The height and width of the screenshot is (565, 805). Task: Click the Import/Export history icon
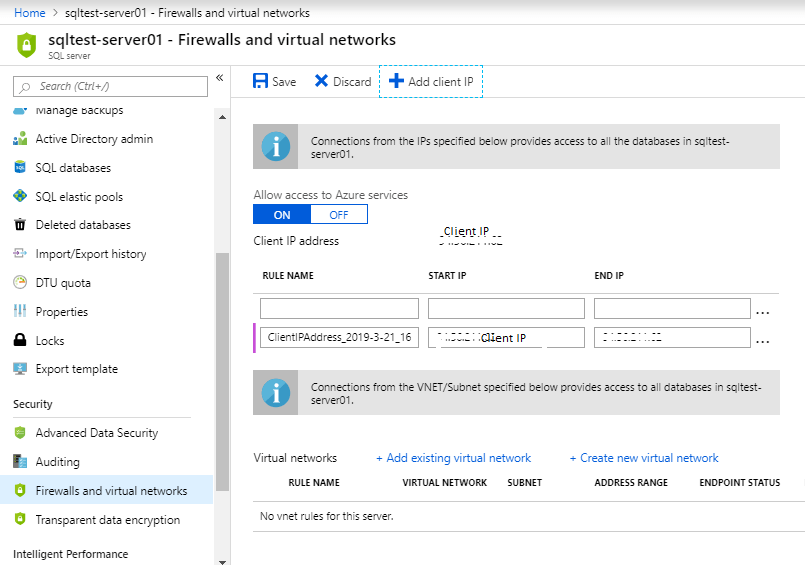pos(20,254)
